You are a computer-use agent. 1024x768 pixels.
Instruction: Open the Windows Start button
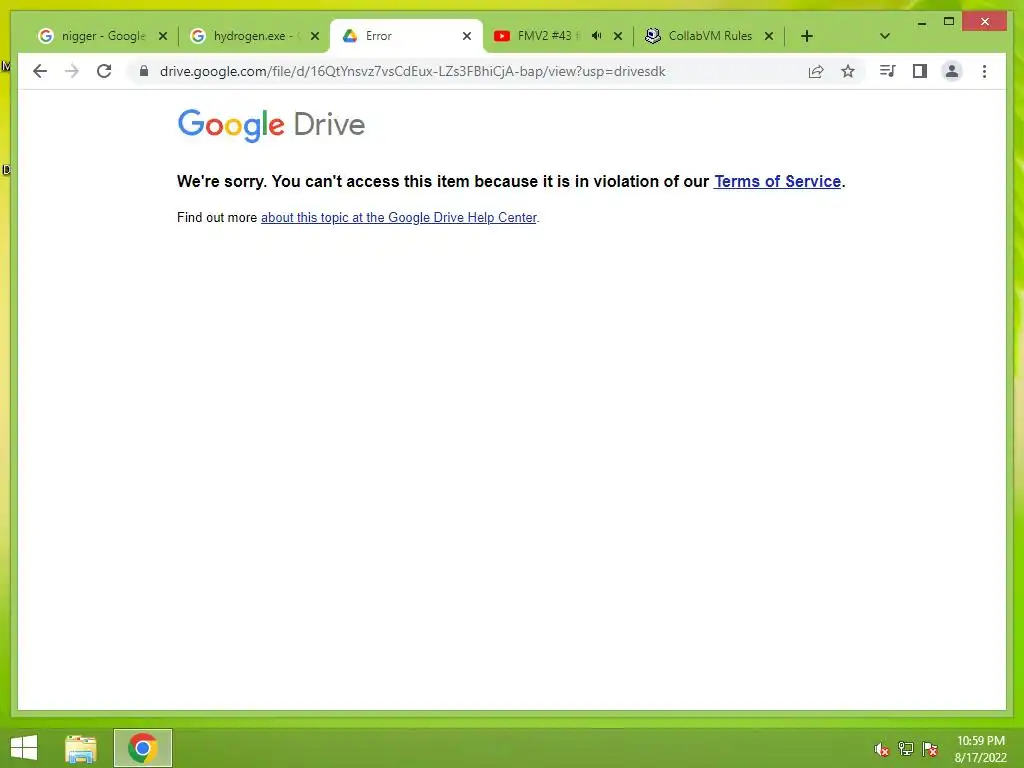(x=24, y=748)
